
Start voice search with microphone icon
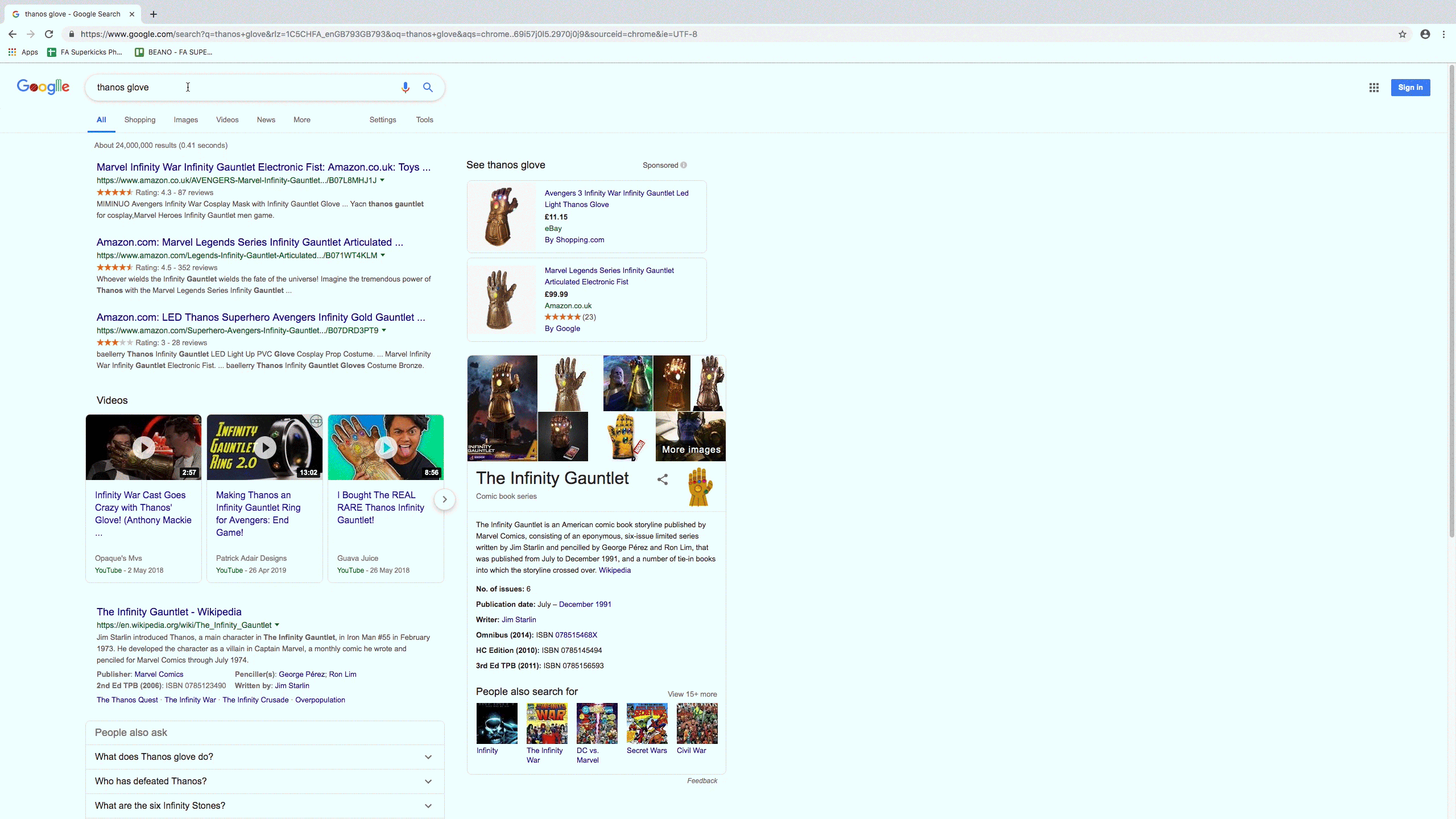coord(405,88)
